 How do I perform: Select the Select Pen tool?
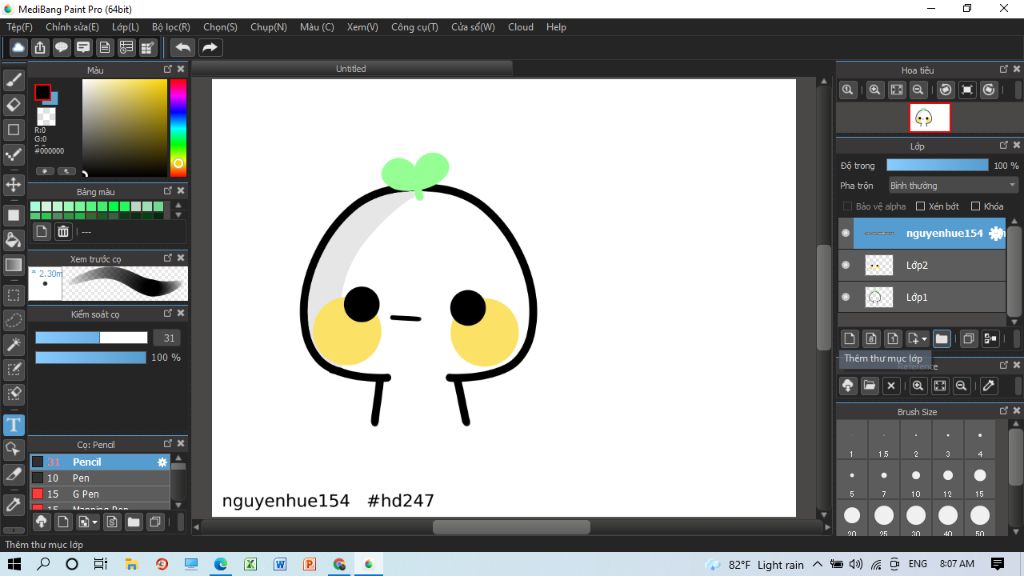point(14,369)
